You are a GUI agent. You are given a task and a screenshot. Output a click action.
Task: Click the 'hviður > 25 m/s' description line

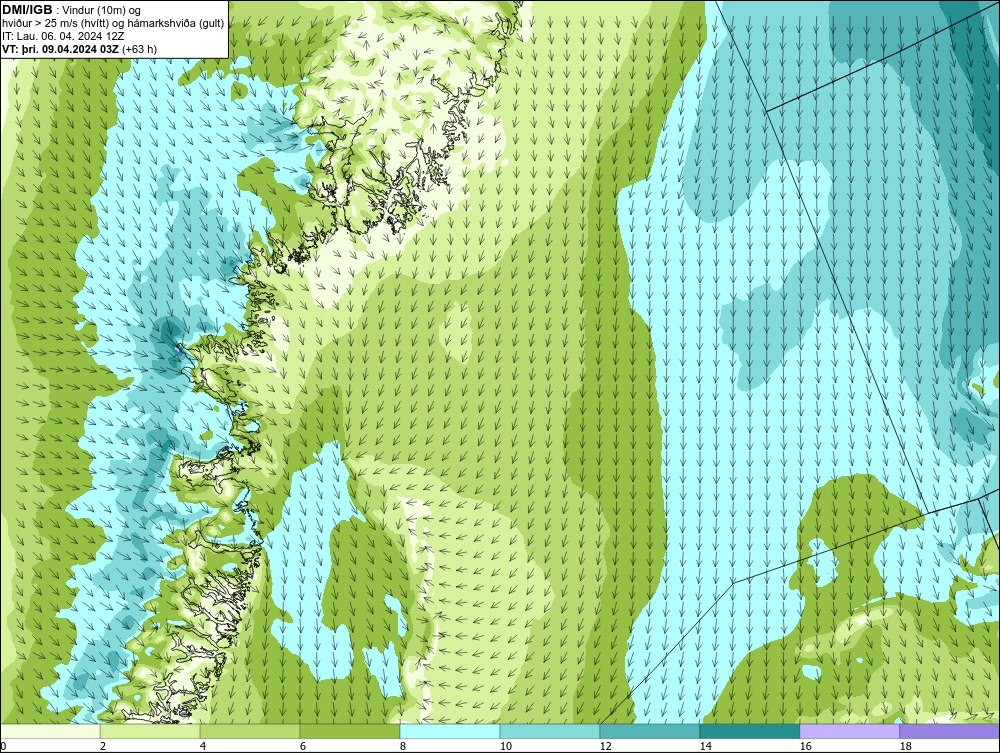tap(113, 23)
